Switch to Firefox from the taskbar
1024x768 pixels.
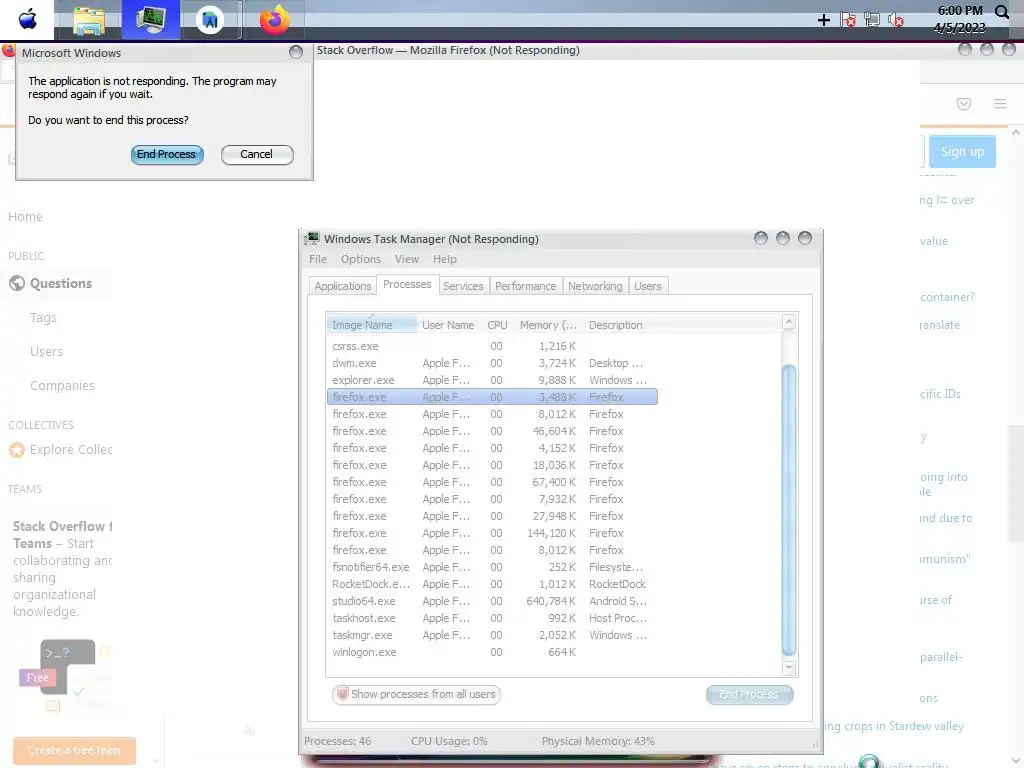[274, 19]
